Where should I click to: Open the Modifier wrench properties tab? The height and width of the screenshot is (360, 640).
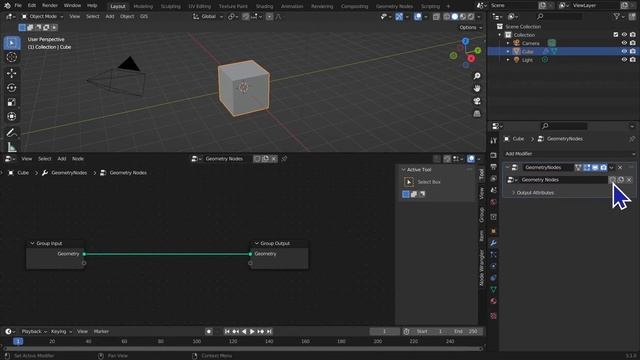(x=493, y=243)
